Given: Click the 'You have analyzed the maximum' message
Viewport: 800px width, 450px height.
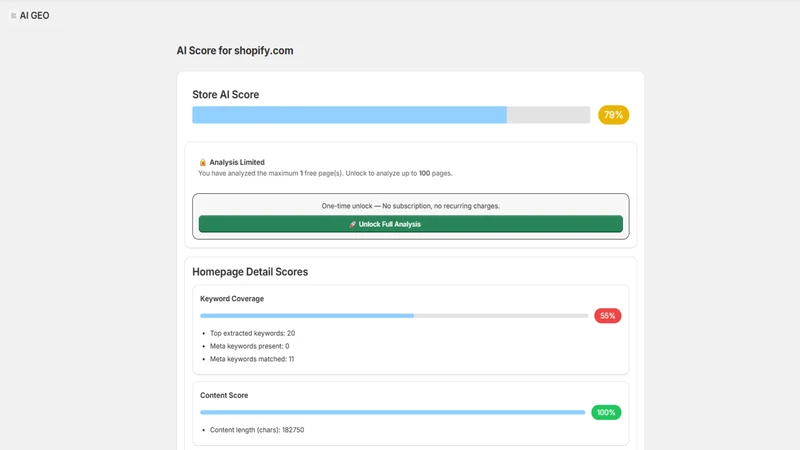Looking at the screenshot, I should [325, 173].
